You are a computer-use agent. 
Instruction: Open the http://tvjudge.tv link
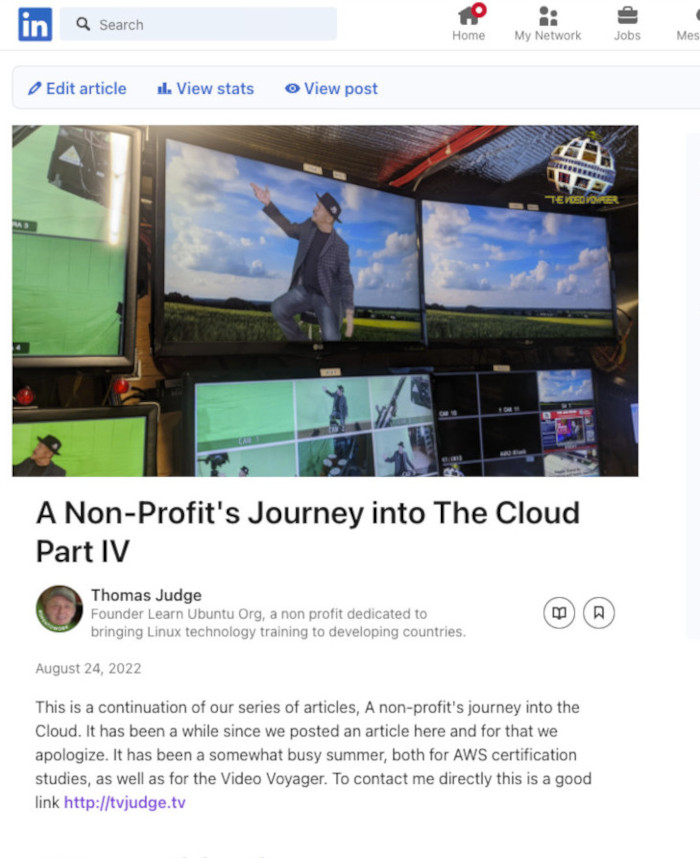[x=125, y=802]
